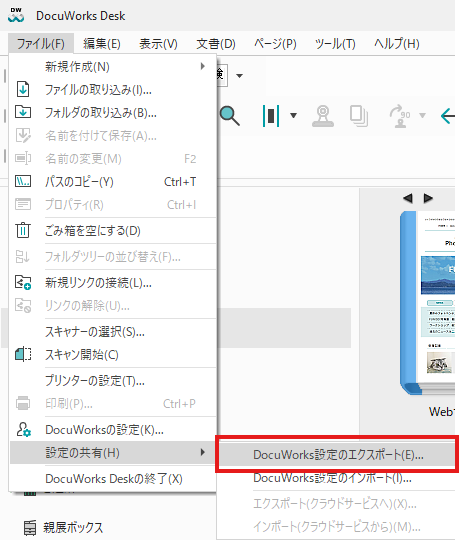Screen dimensions: 460x540
Task: Open the search box dropdown arrow
Action: 239,75
